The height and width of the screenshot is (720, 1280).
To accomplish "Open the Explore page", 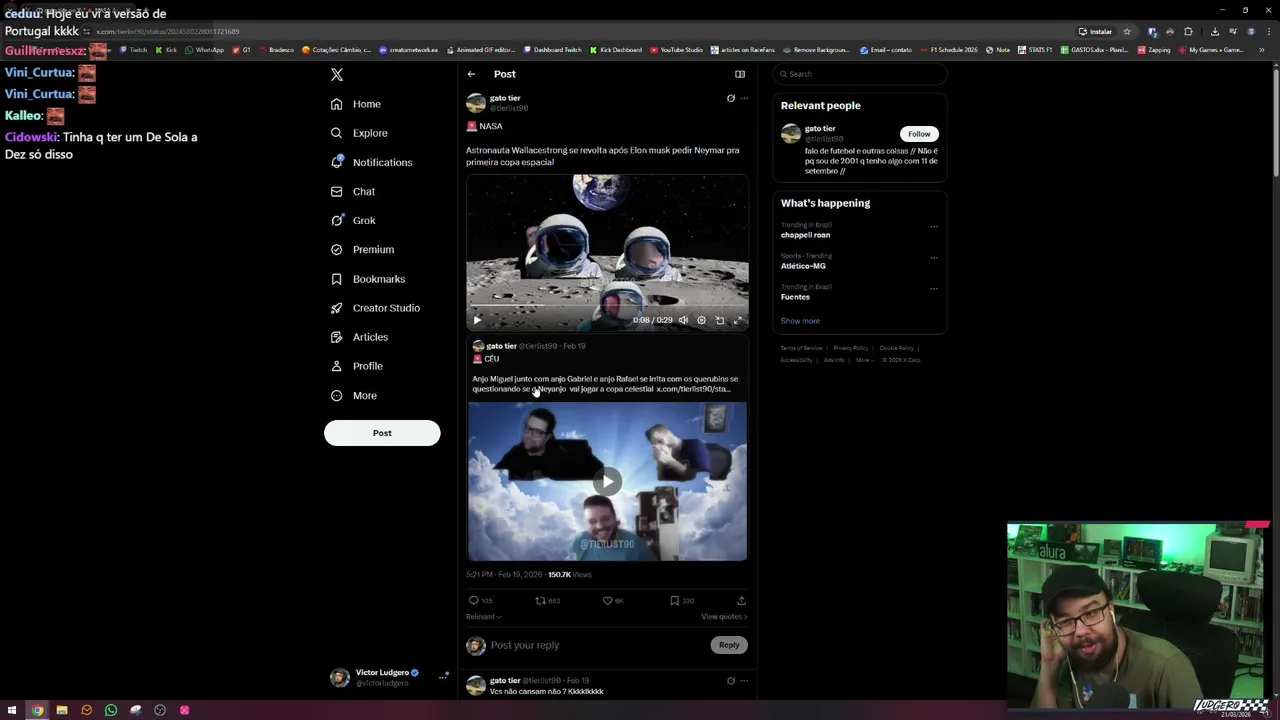I will point(359,133).
